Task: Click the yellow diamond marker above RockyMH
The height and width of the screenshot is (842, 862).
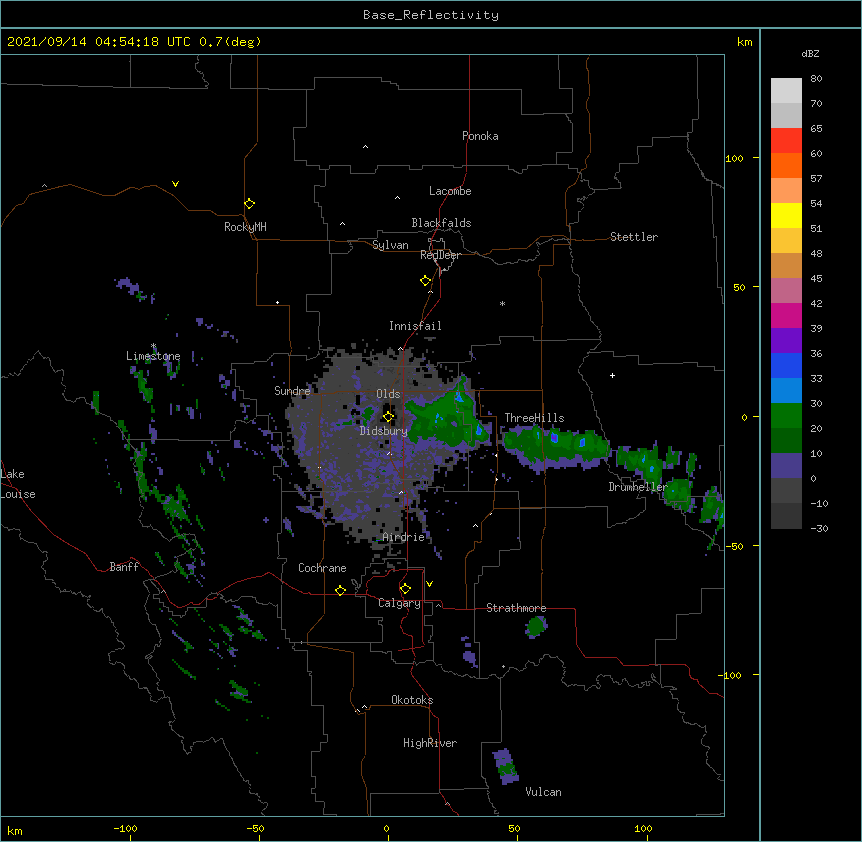Action: coord(249,204)
